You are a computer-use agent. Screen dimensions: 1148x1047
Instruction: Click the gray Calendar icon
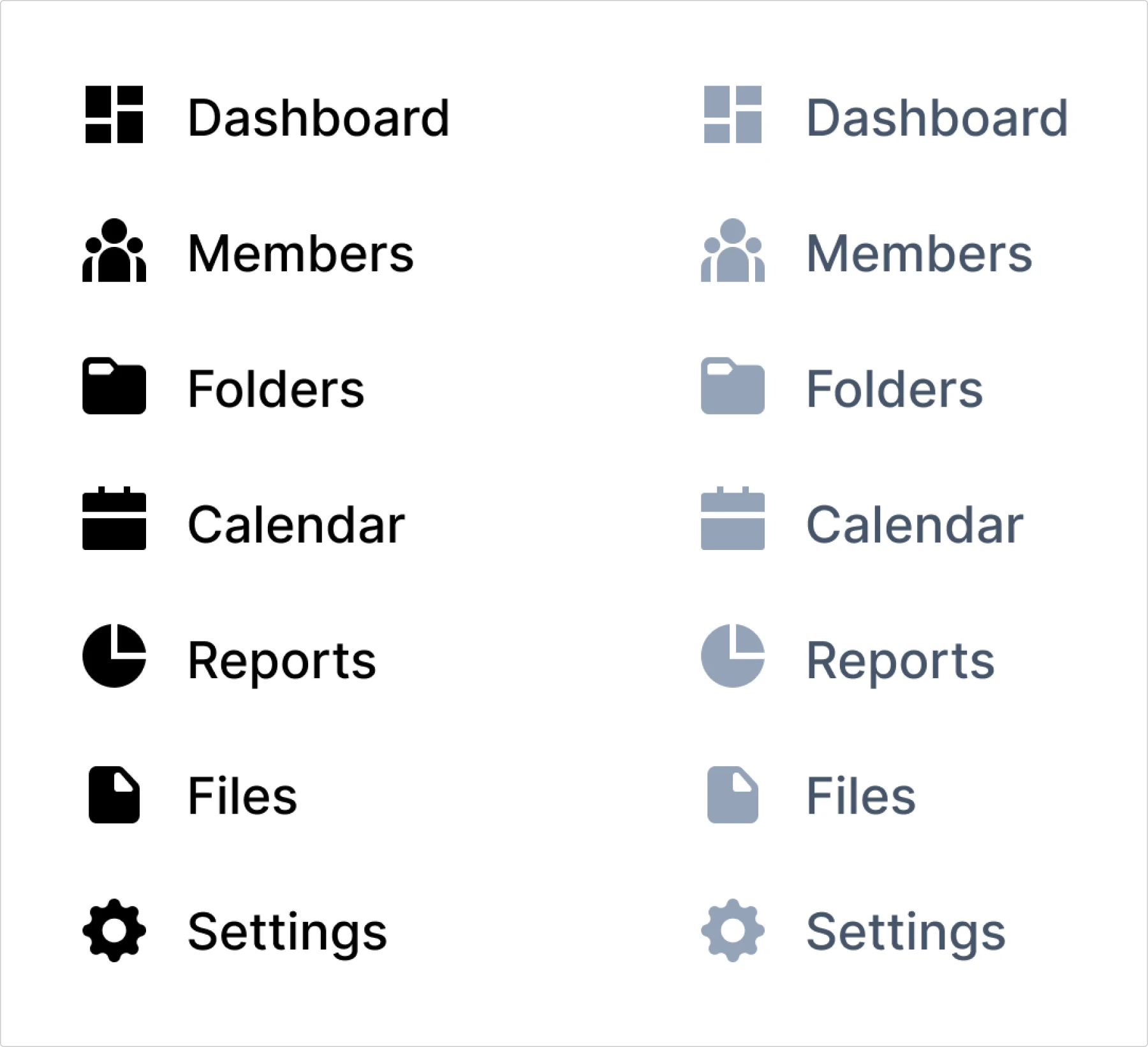tap(733, 519)
